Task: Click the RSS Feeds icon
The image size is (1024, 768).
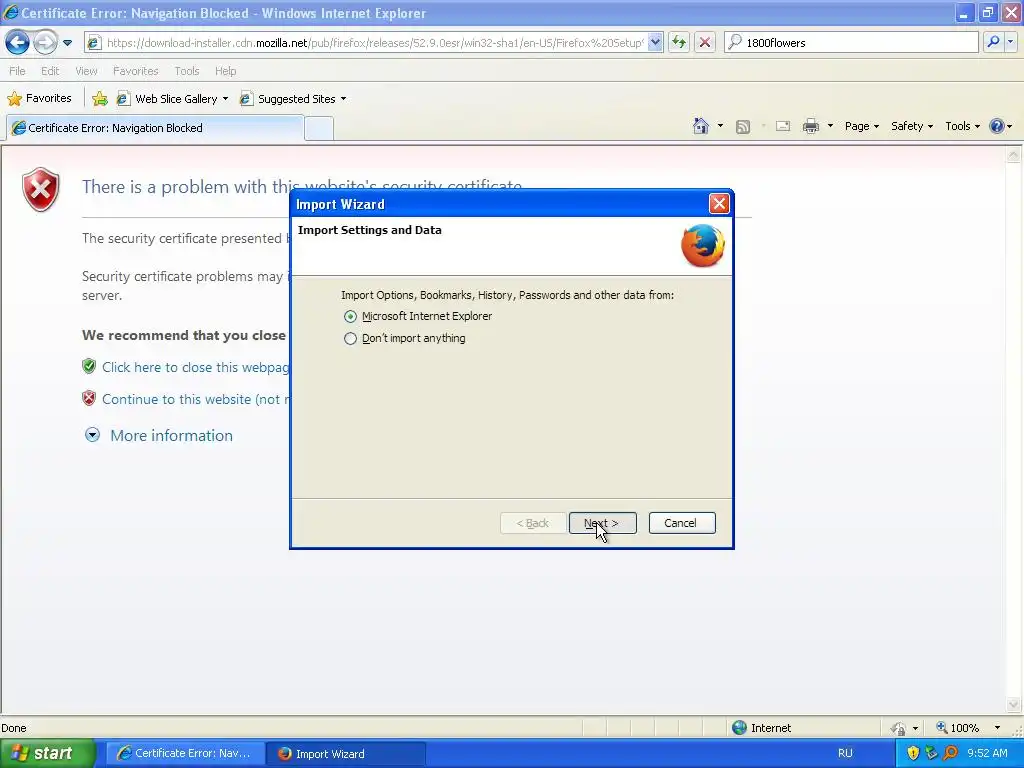Action: tap(743, 127)
